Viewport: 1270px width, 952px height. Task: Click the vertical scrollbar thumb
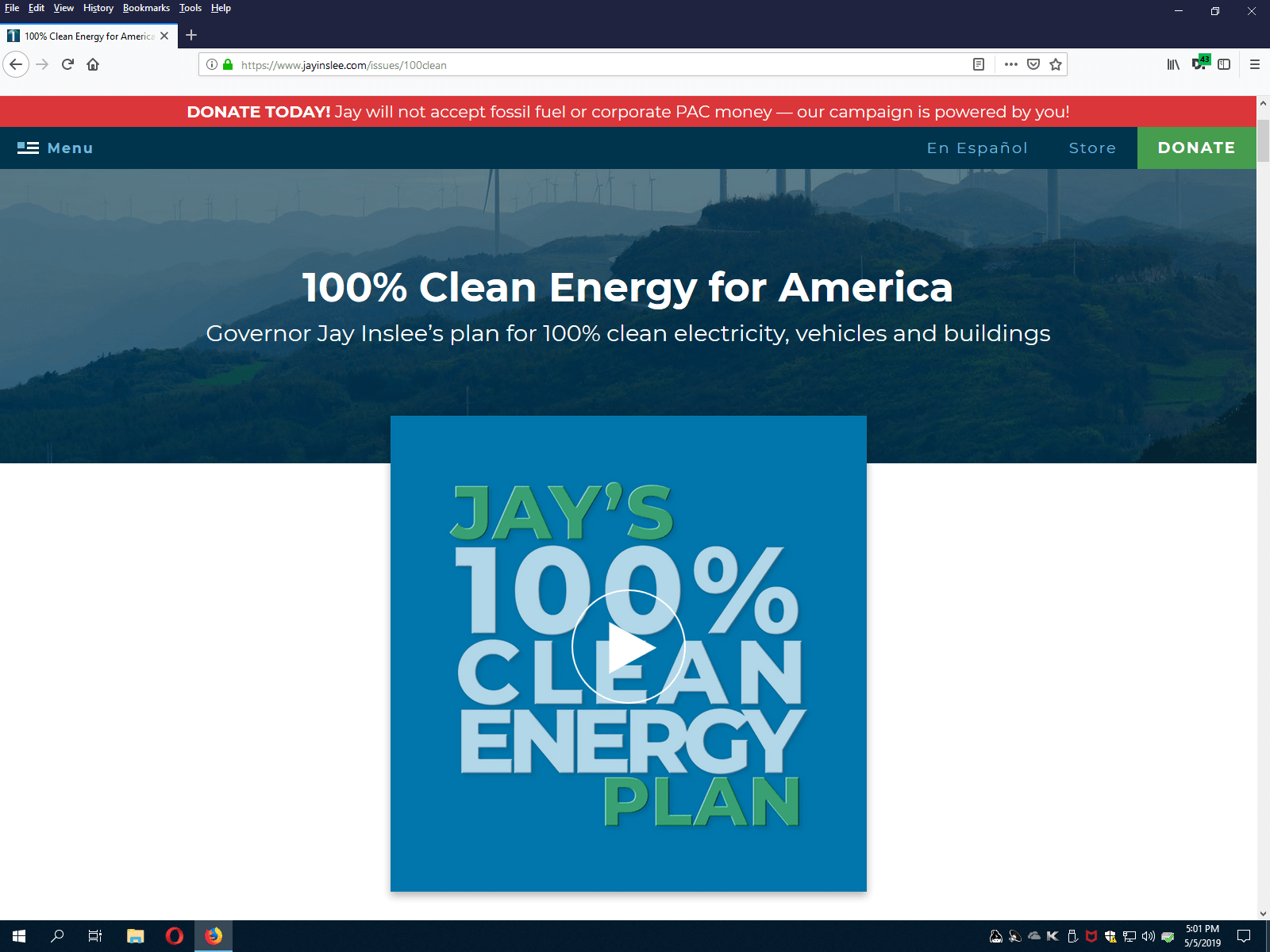[x=1263, y=141]
